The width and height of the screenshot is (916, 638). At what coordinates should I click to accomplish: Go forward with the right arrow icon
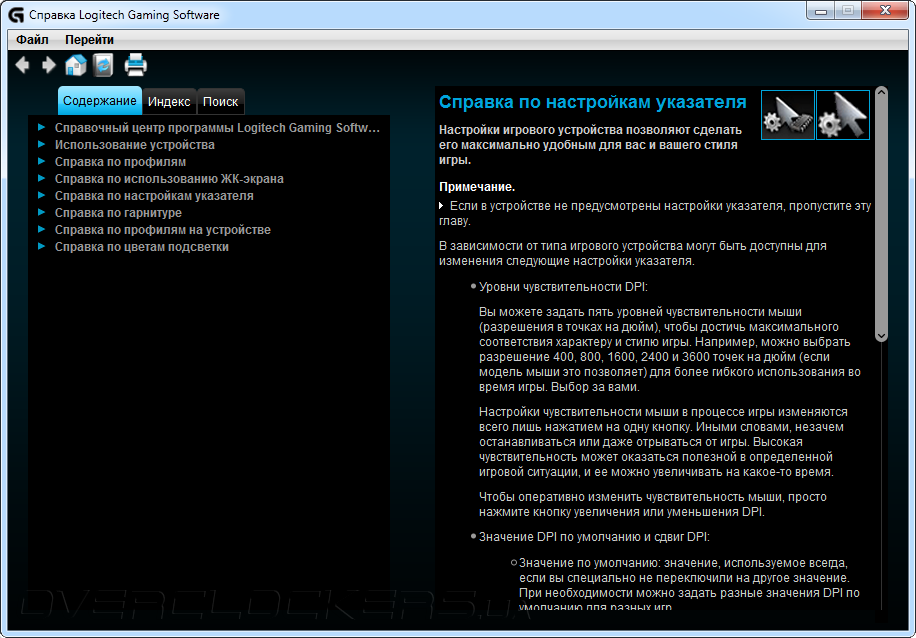click(48, 65)
